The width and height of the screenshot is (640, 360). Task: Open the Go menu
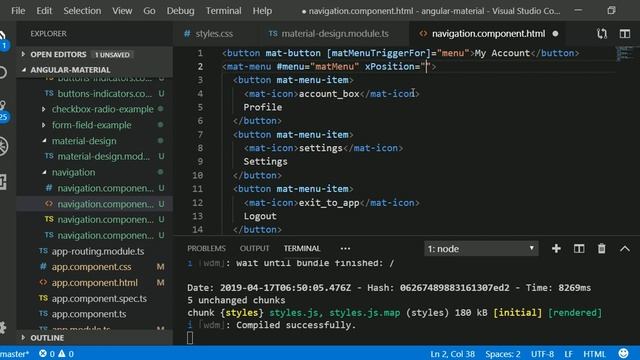click(x=149, y=11)
